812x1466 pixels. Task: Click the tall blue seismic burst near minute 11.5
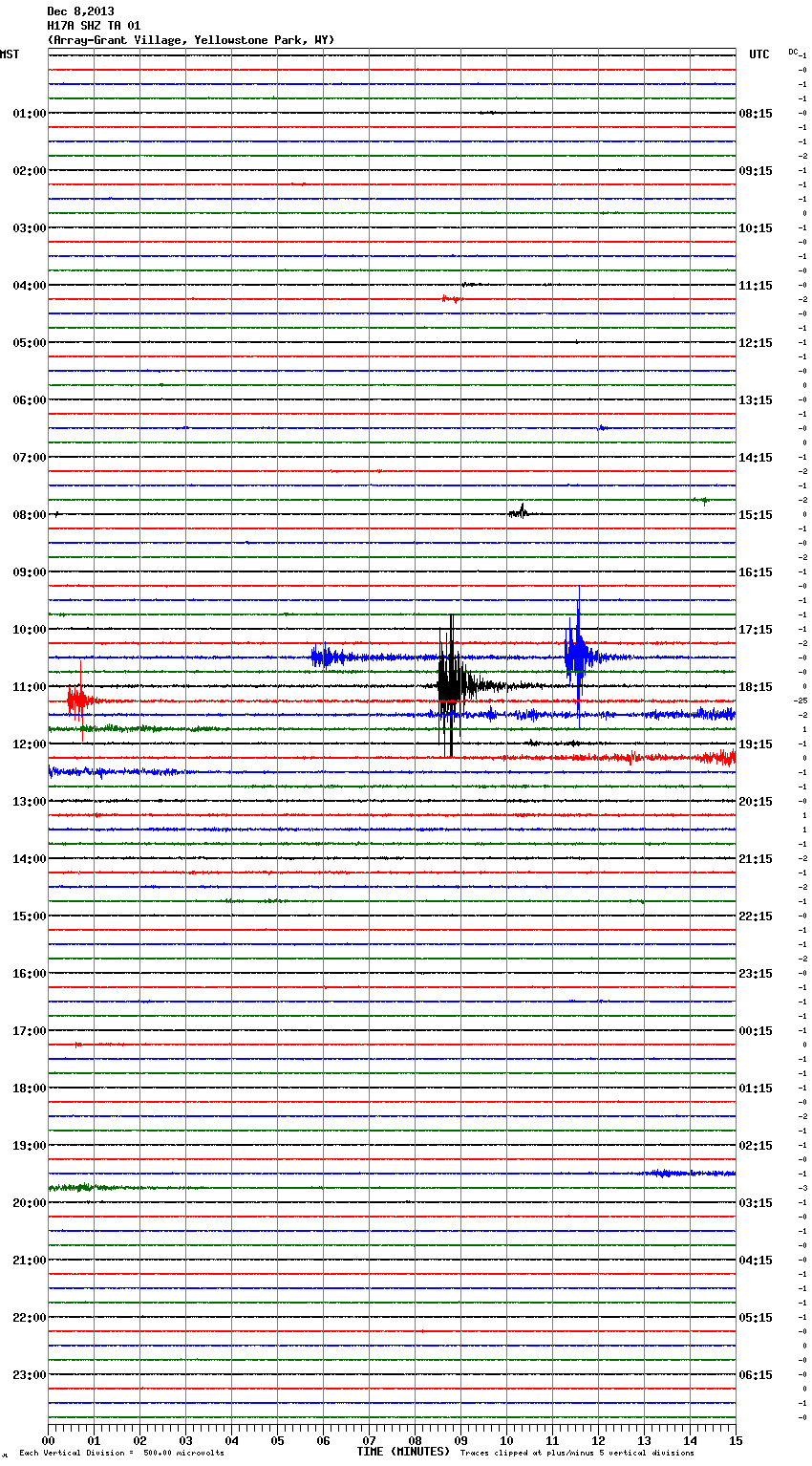578,656
